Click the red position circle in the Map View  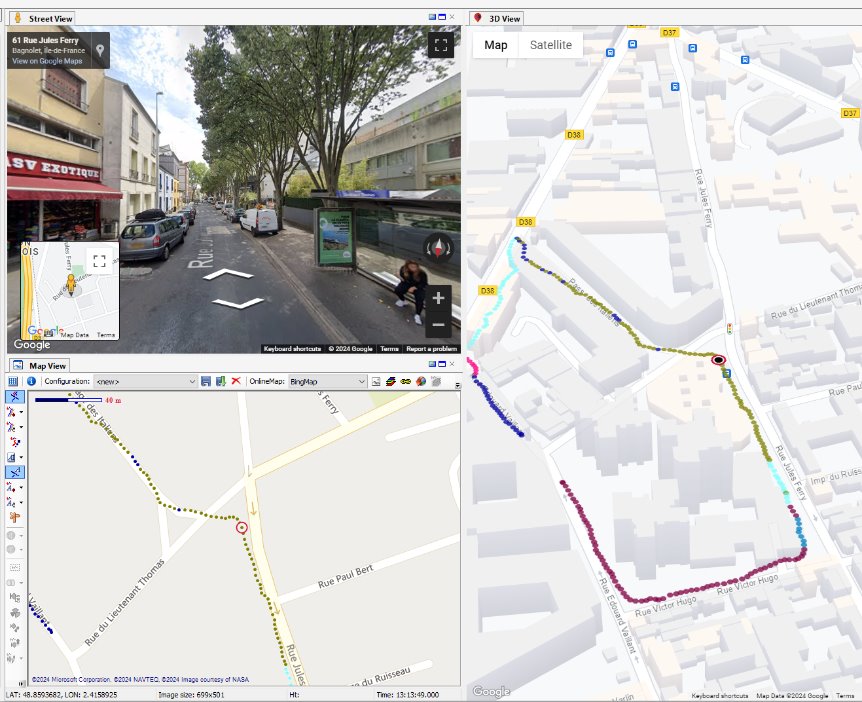(241, 528)
